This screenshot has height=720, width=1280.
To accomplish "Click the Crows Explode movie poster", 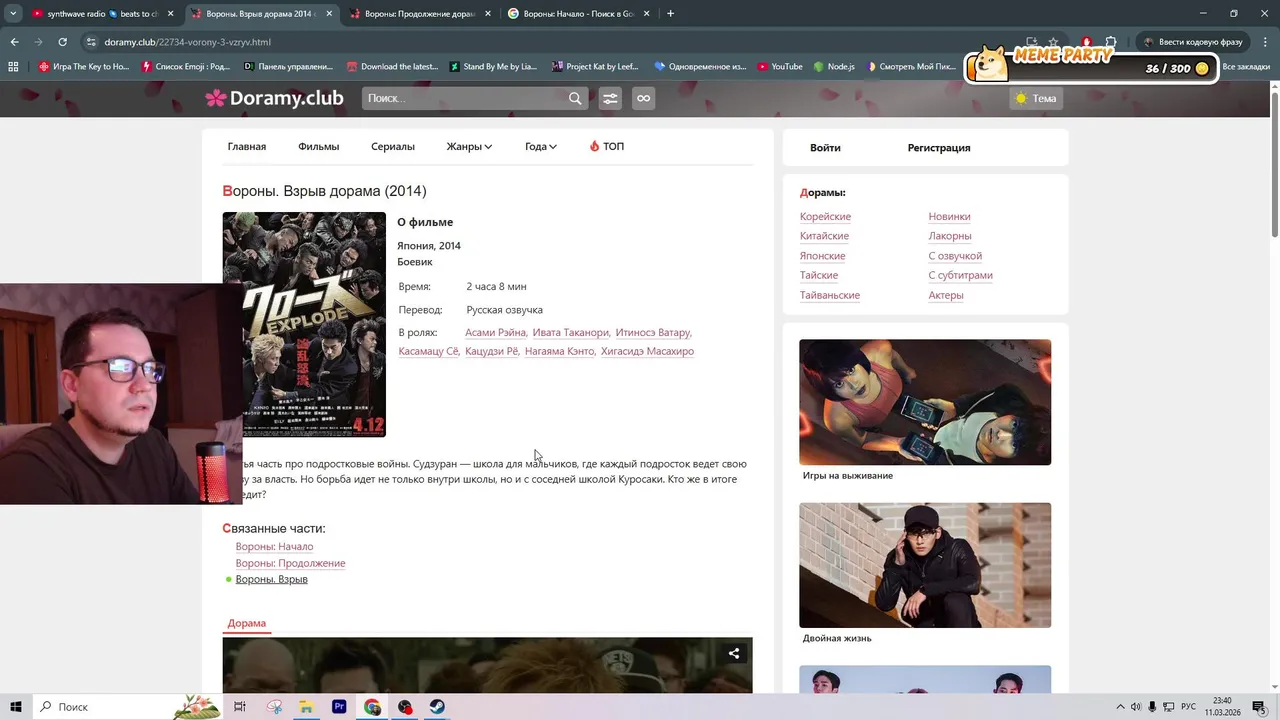I will point(304,324).
